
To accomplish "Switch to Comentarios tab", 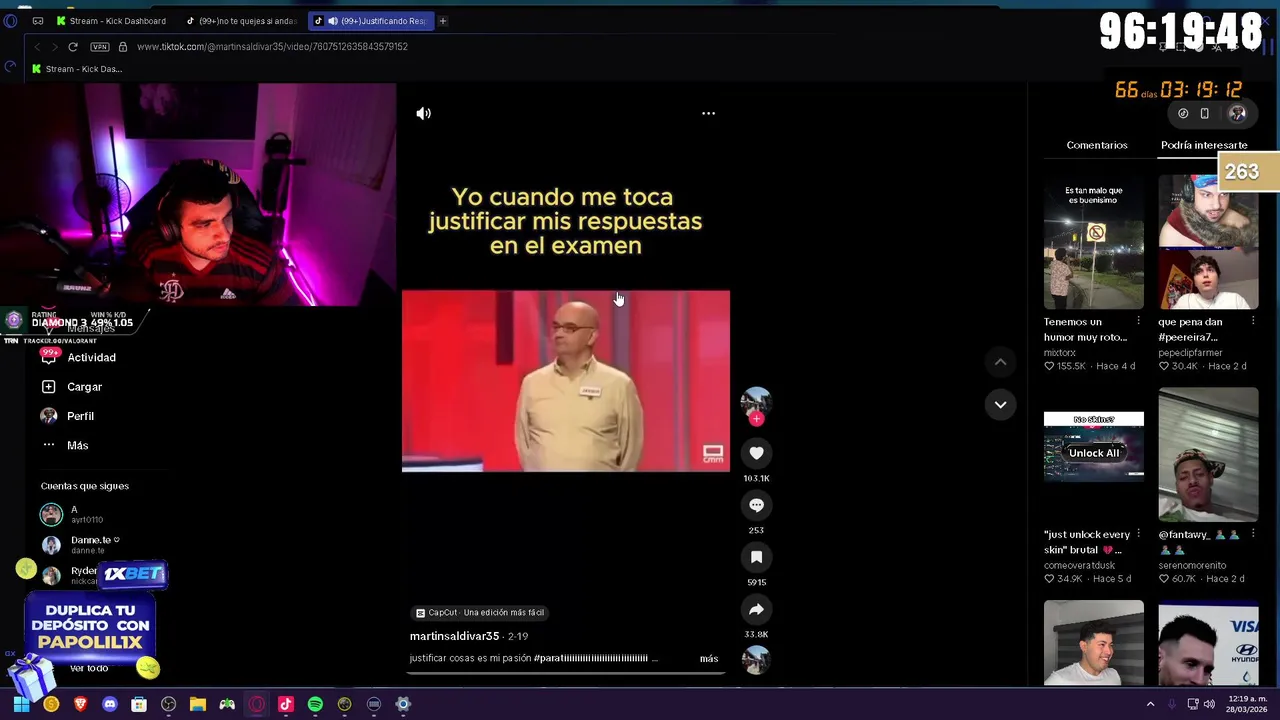I will (1096, 145).
